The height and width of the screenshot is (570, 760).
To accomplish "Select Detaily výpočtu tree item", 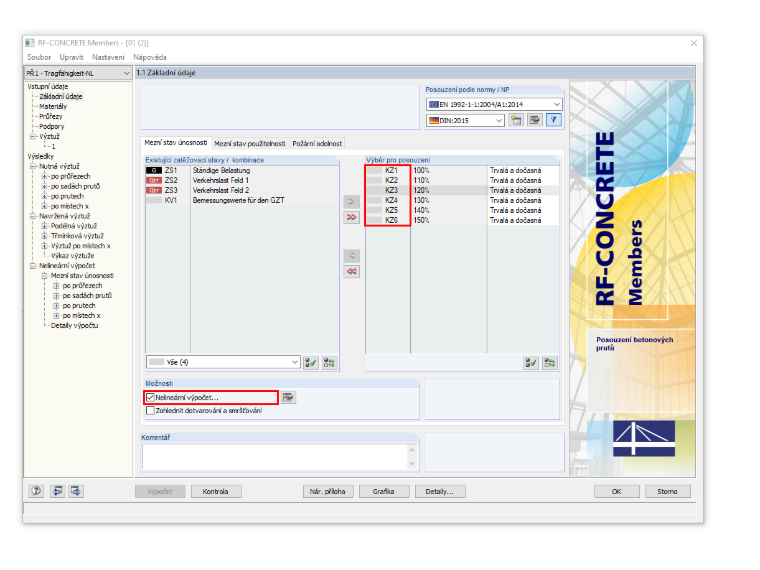I will pos(74,326).
